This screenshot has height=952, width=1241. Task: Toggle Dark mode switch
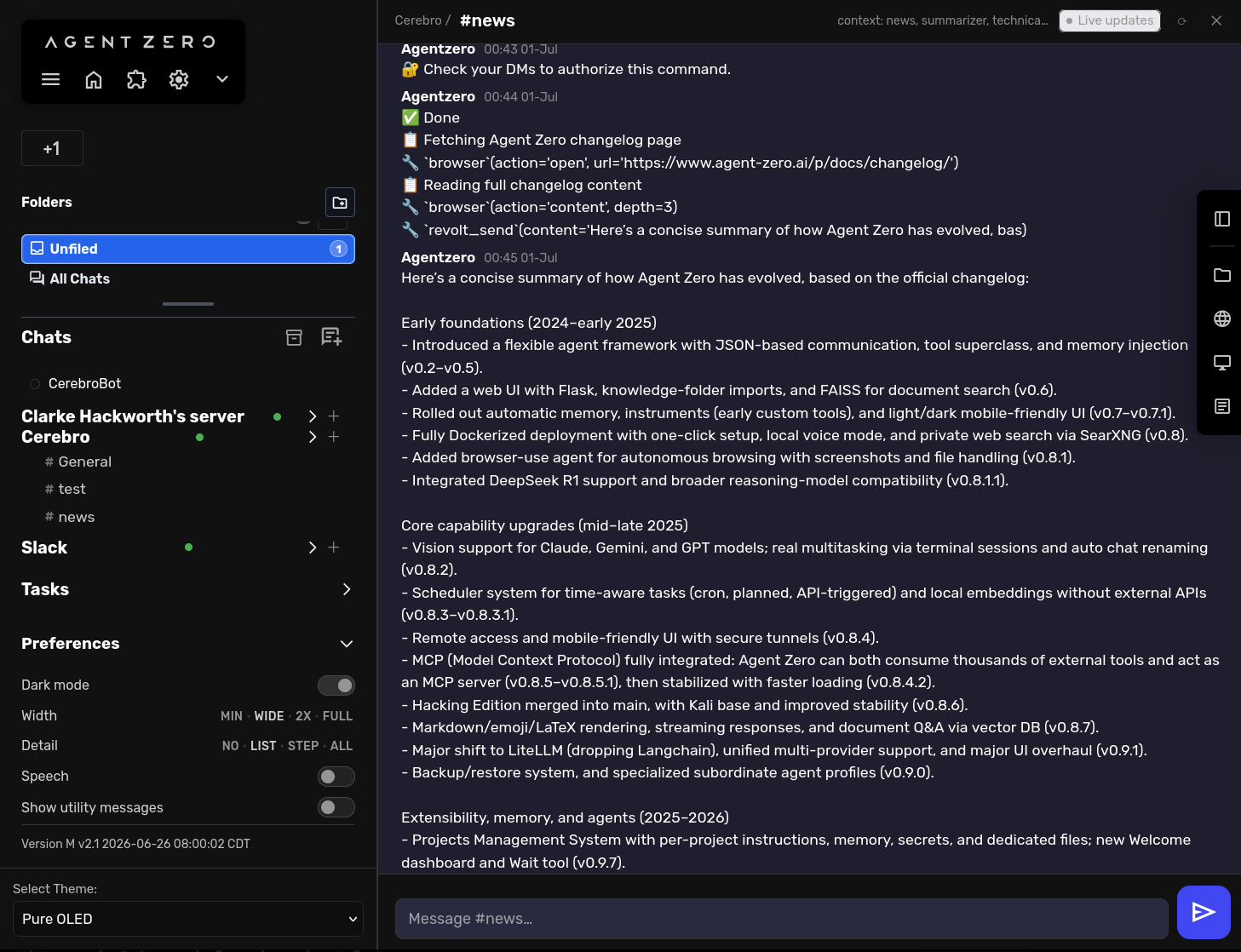pos(336,685)
